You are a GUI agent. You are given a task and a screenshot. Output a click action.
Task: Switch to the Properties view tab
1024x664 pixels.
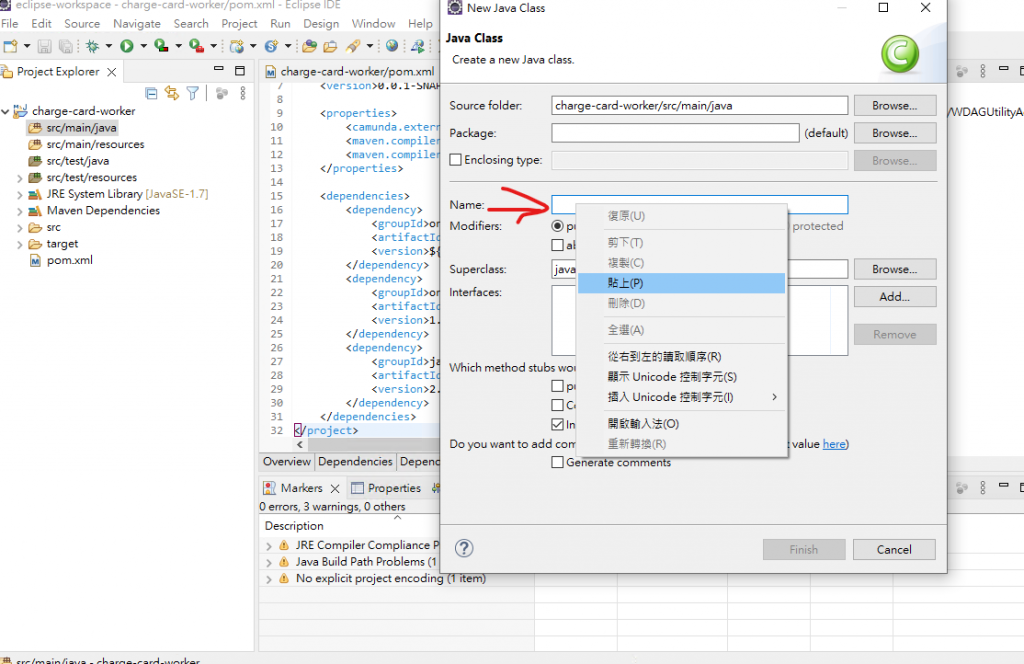[x=387, y=488]
